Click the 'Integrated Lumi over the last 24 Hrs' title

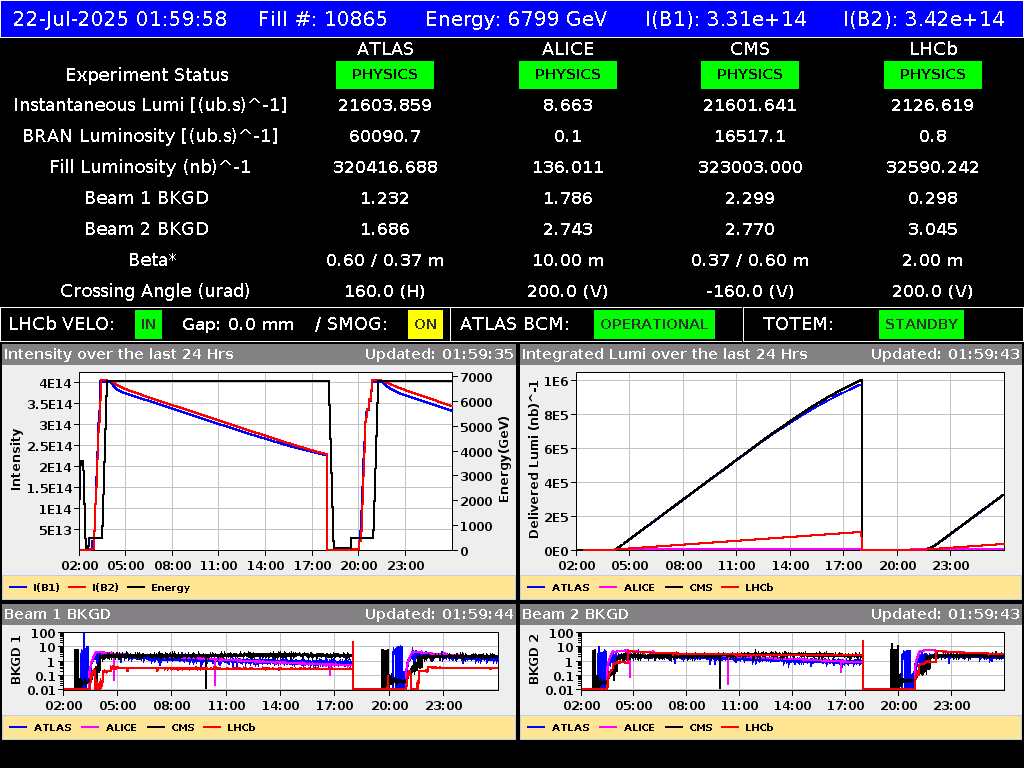(665, 355)
